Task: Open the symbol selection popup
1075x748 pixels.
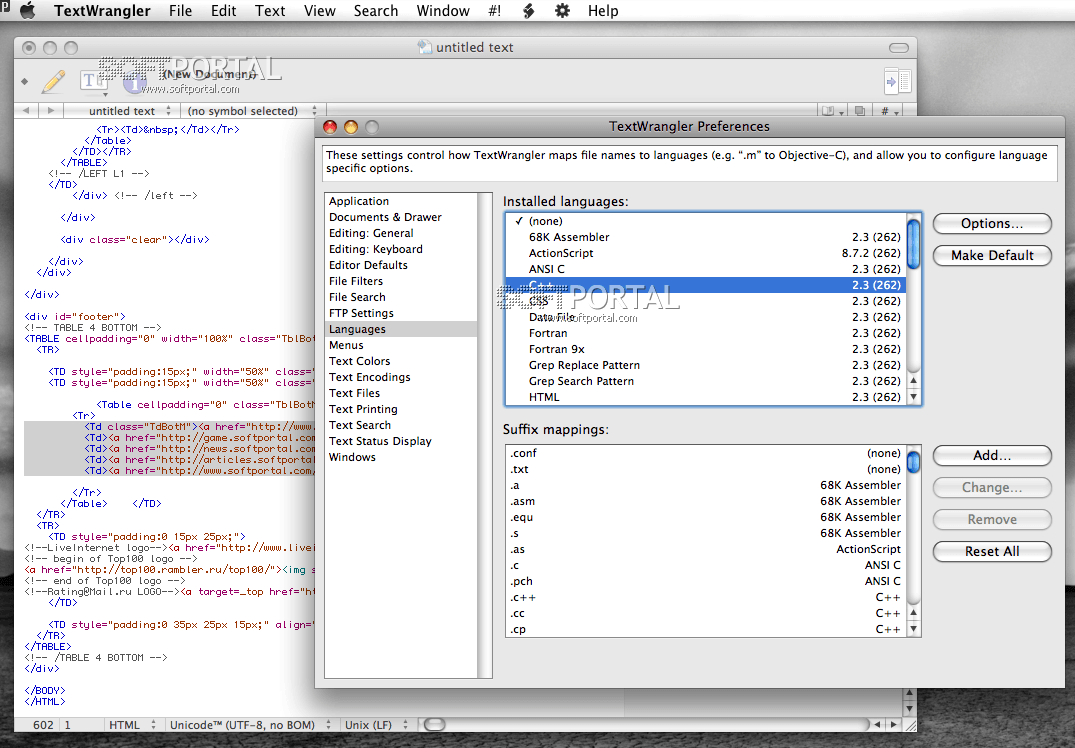Action: (x=252, y=111)
